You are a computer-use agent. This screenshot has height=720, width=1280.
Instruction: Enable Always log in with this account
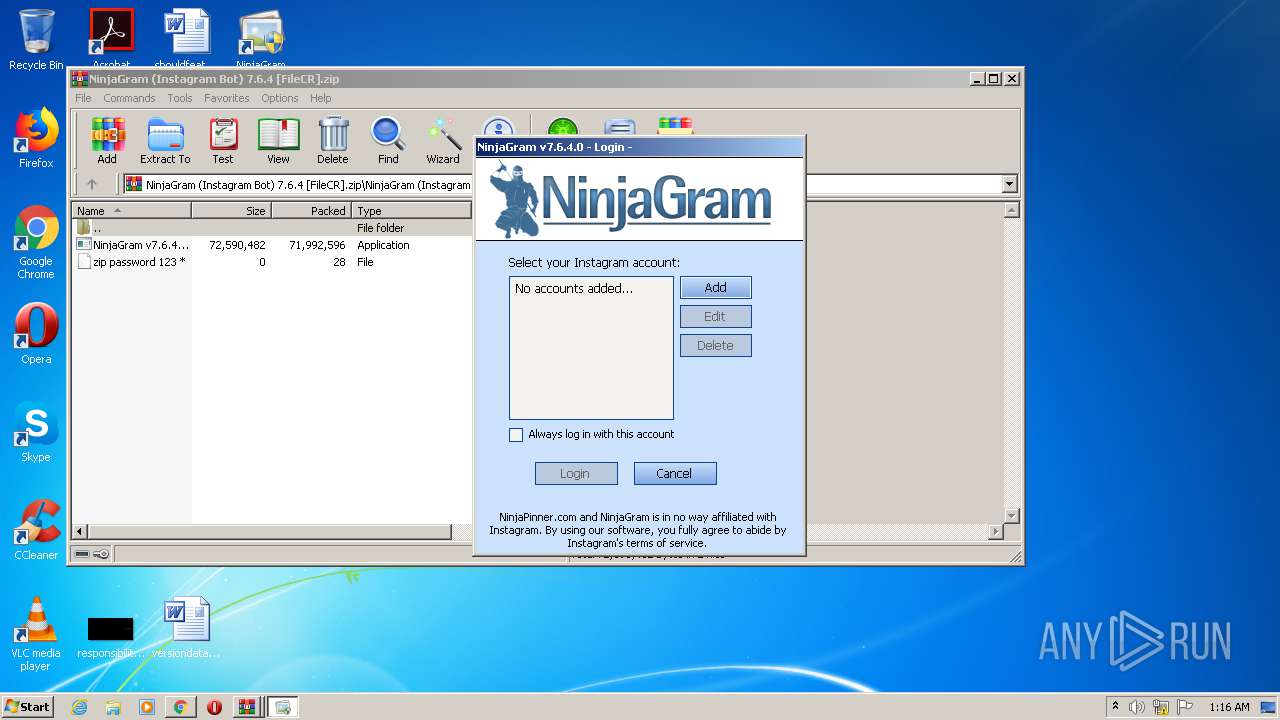516,435
